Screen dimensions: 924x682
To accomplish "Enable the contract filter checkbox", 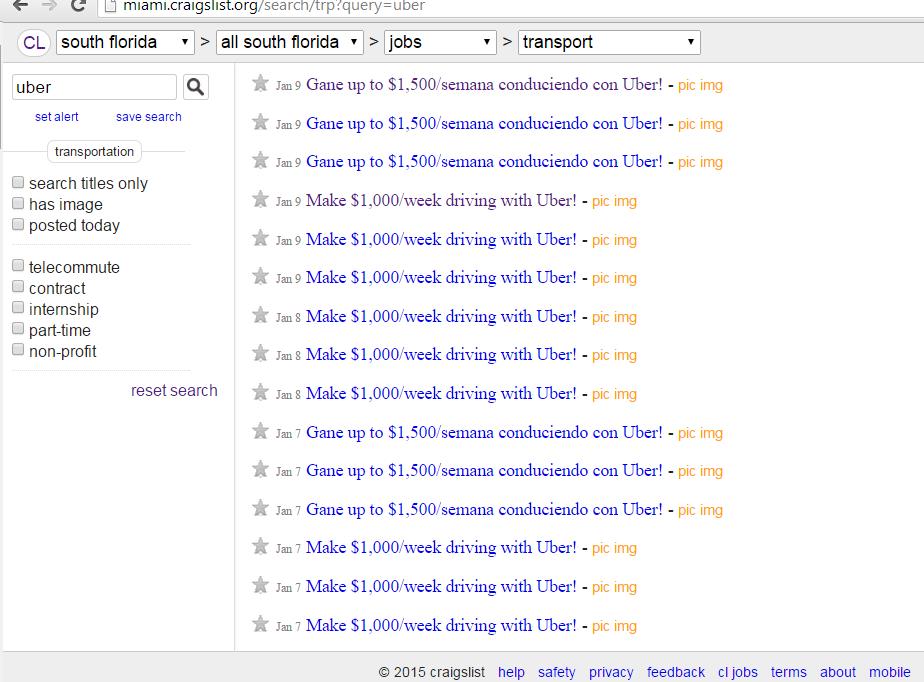I will pos(18,286).
